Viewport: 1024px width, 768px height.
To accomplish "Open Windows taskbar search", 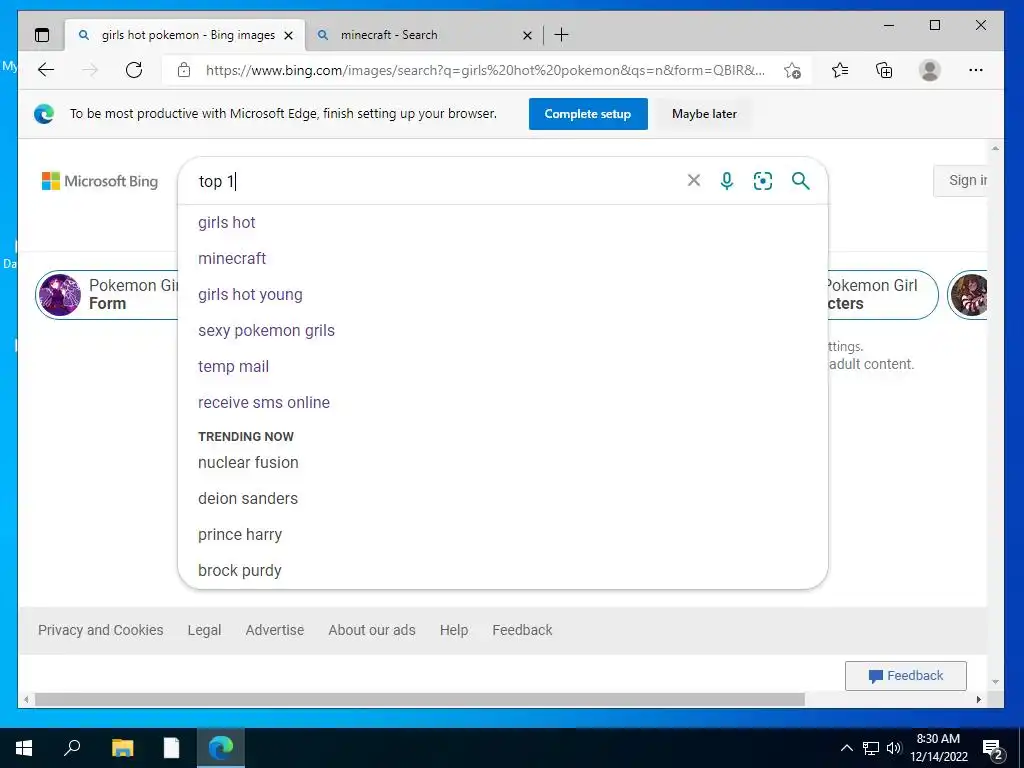I will tap(72, 748).
